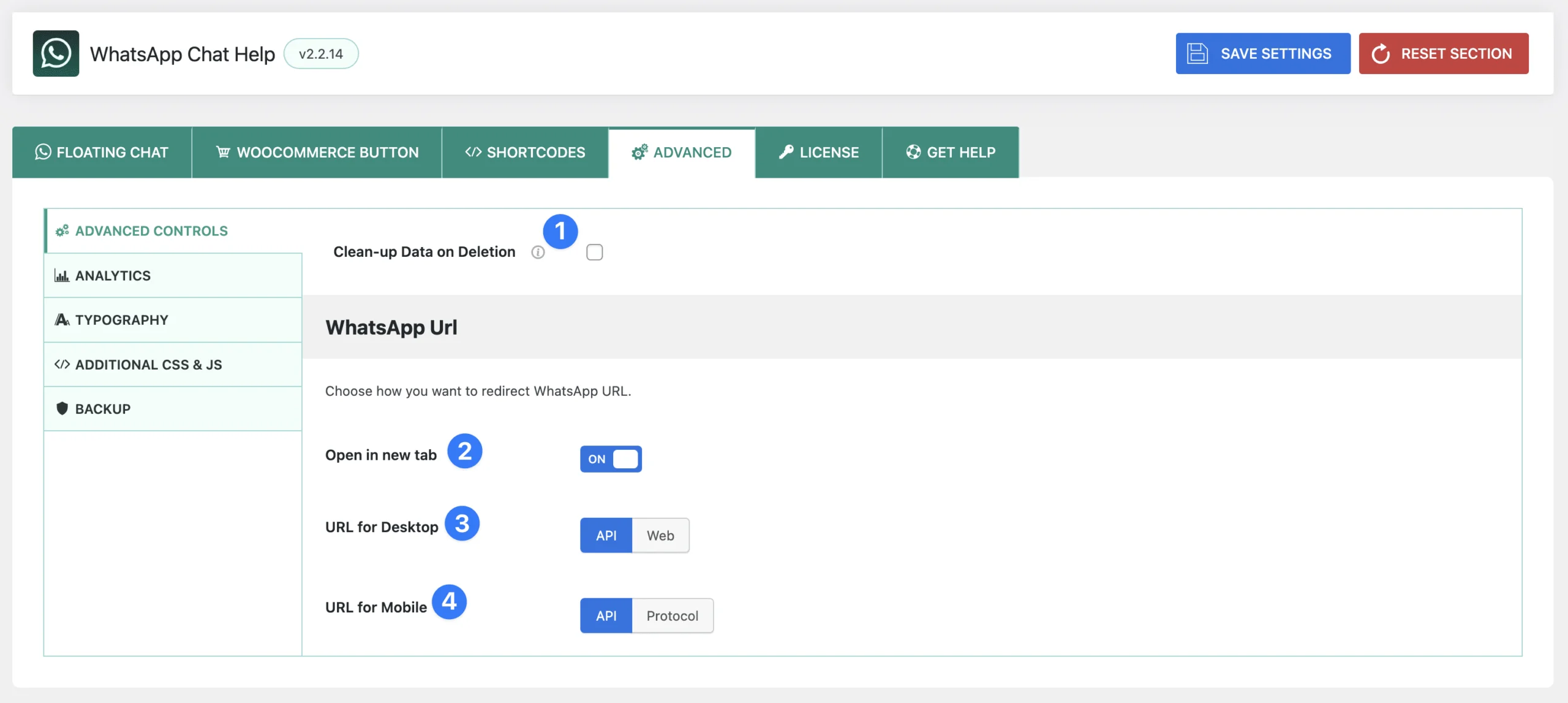Open the WooCommerce Button tab
The width and height of the screenshot is (1568, 703).
(x=317, y=153)
